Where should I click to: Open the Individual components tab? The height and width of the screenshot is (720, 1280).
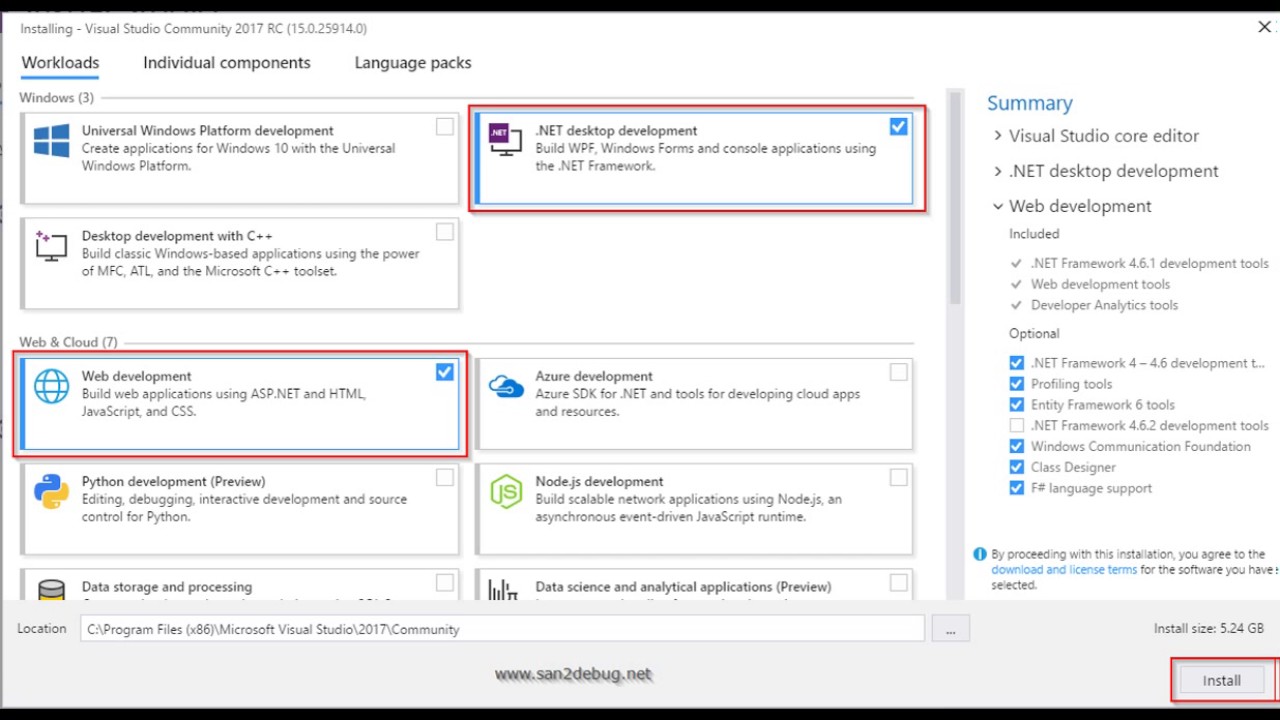click(227, 63)
